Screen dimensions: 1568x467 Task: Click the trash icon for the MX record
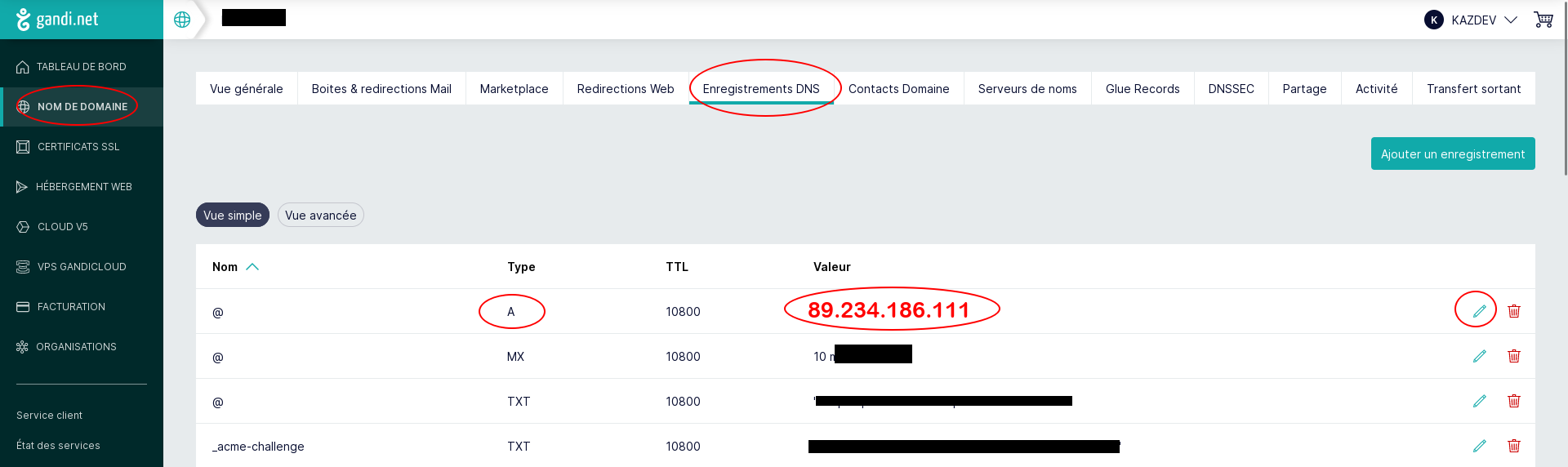(1513, 356)
